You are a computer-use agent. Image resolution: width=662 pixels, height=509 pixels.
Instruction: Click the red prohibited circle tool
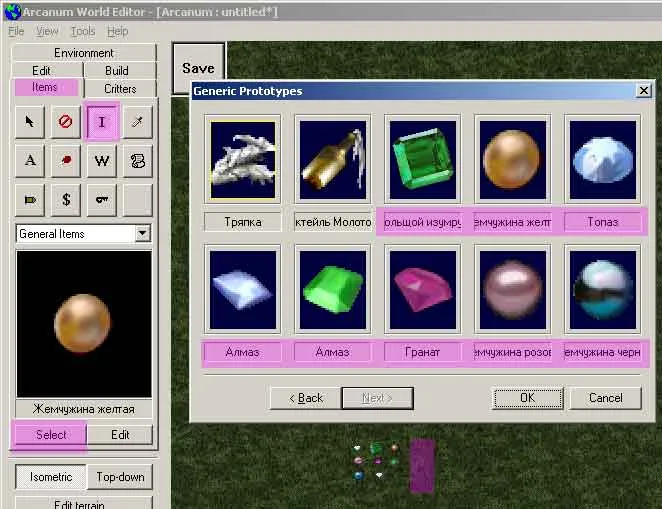[66, 122]
